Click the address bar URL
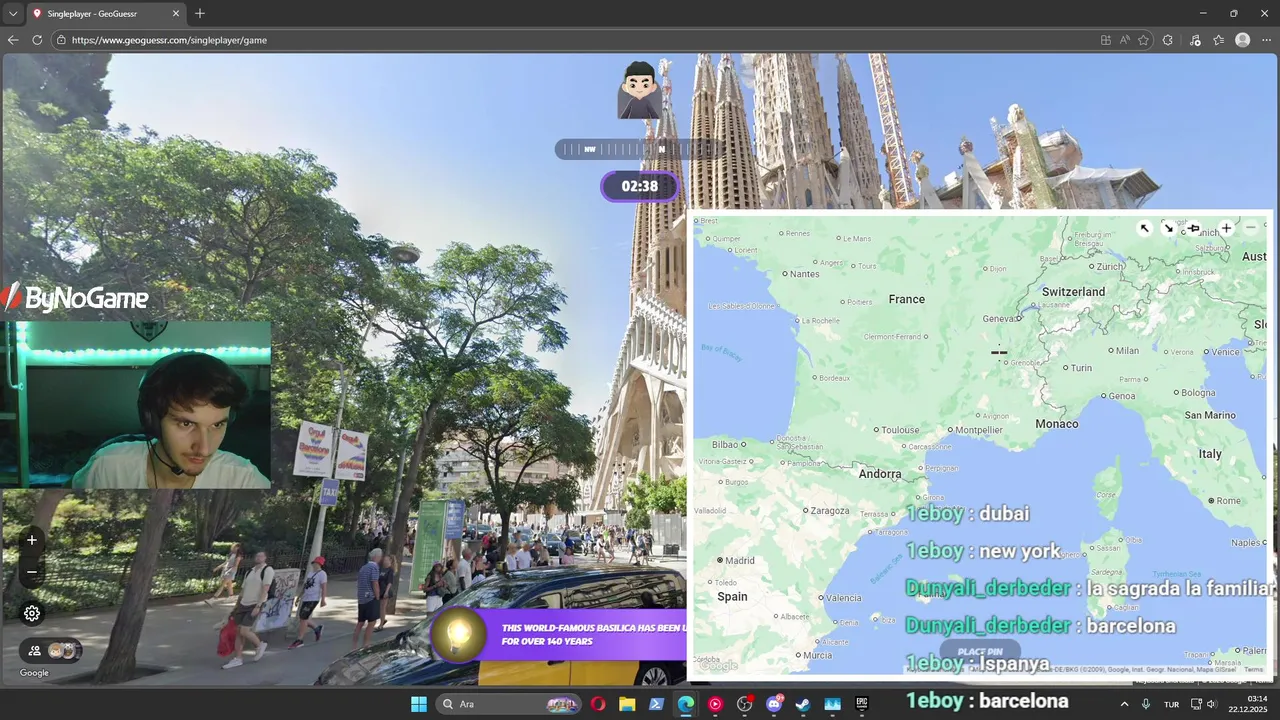This screenshot has width=1280, height=720. click(170, 40)
